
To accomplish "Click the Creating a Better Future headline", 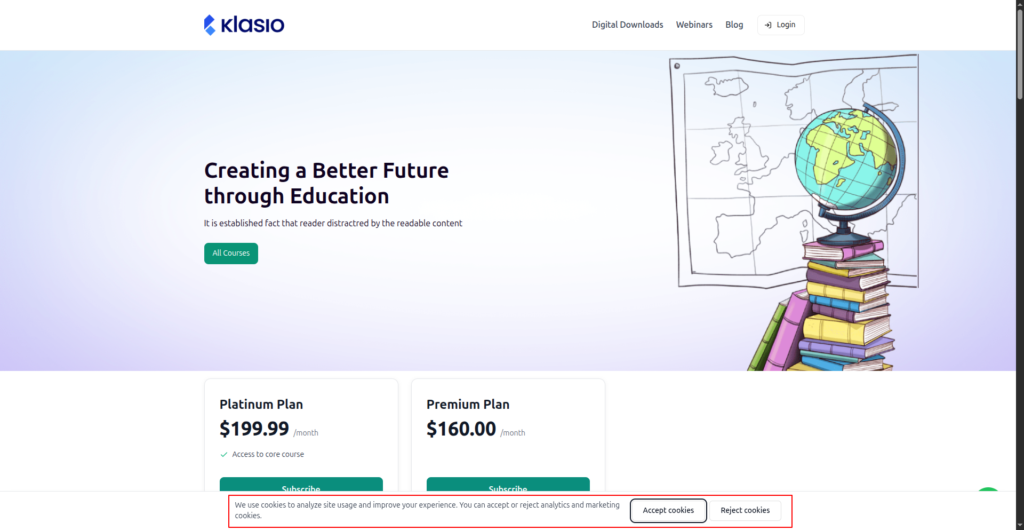I will (x=326, y=183).
